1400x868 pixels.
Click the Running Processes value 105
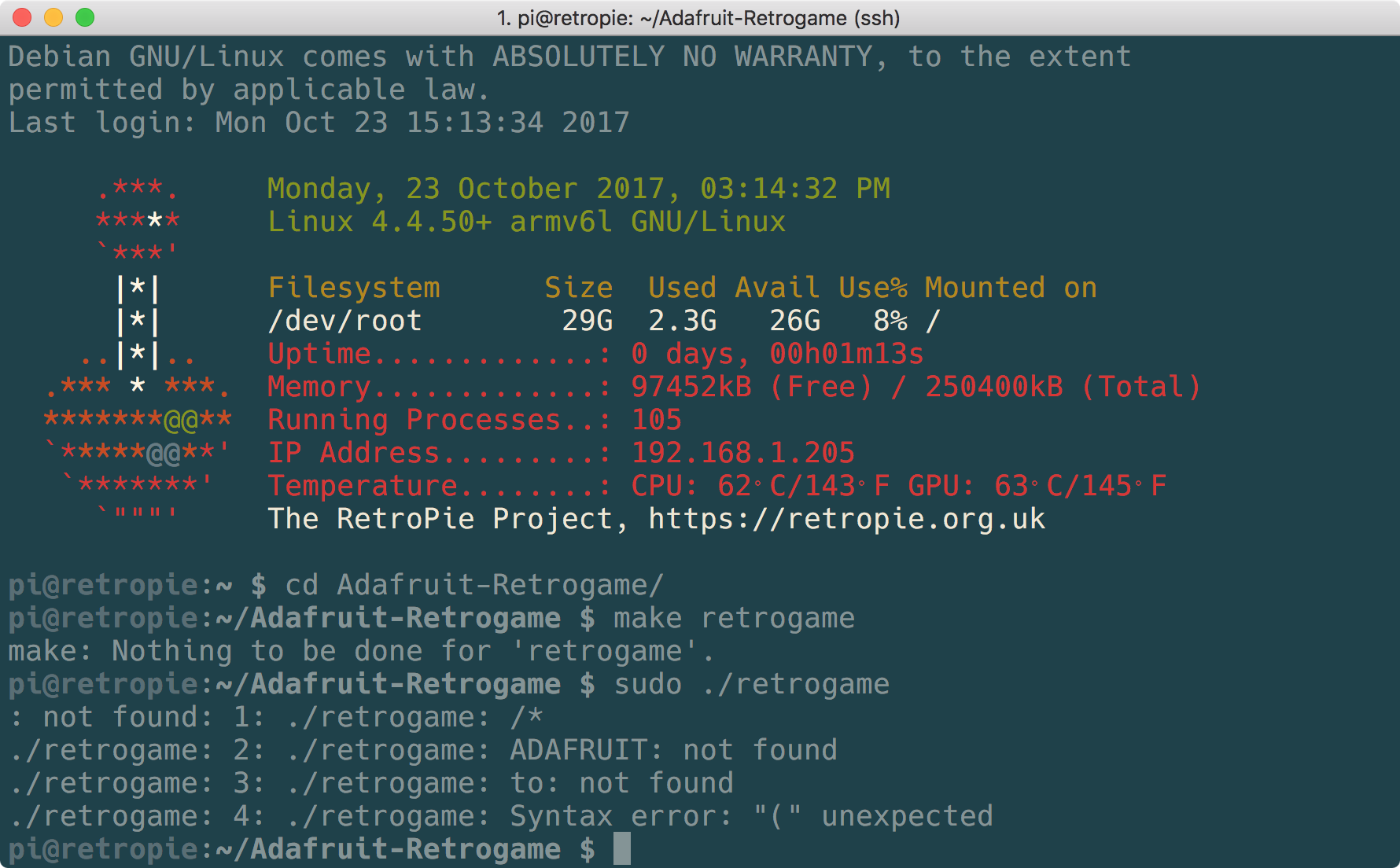click(657, 420)
